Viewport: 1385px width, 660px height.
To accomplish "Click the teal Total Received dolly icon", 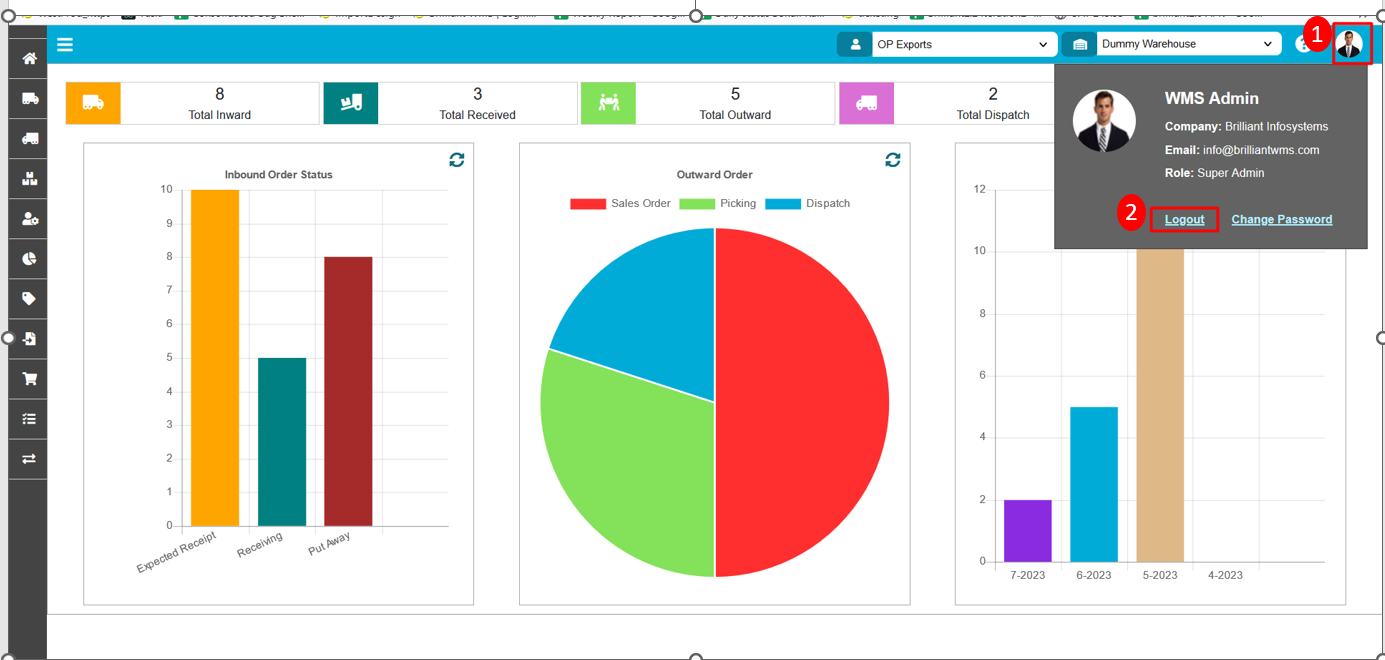I will click(351, 103).
